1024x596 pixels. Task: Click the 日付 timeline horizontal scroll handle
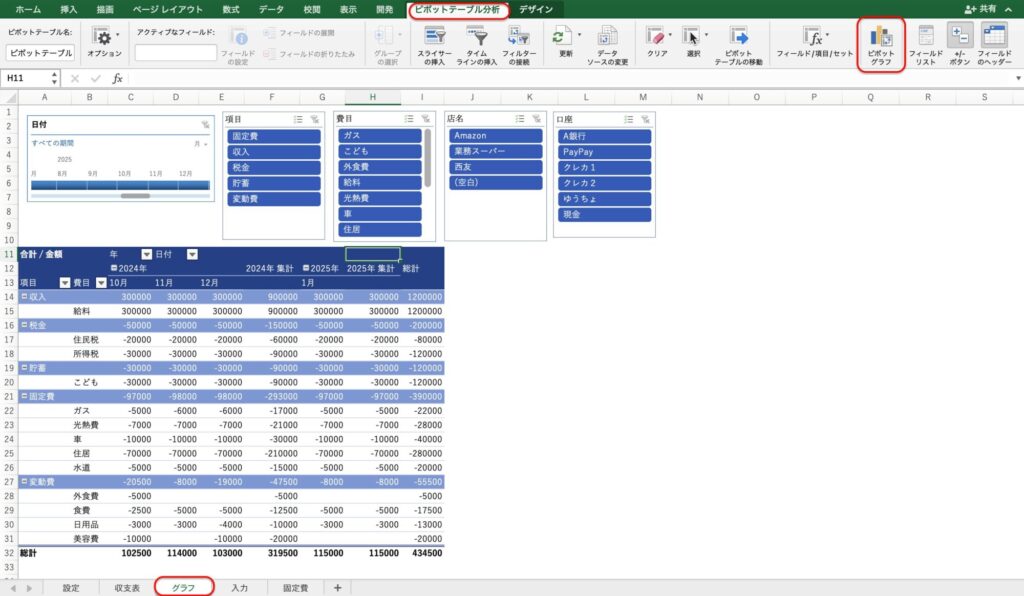tap(134, 196)
